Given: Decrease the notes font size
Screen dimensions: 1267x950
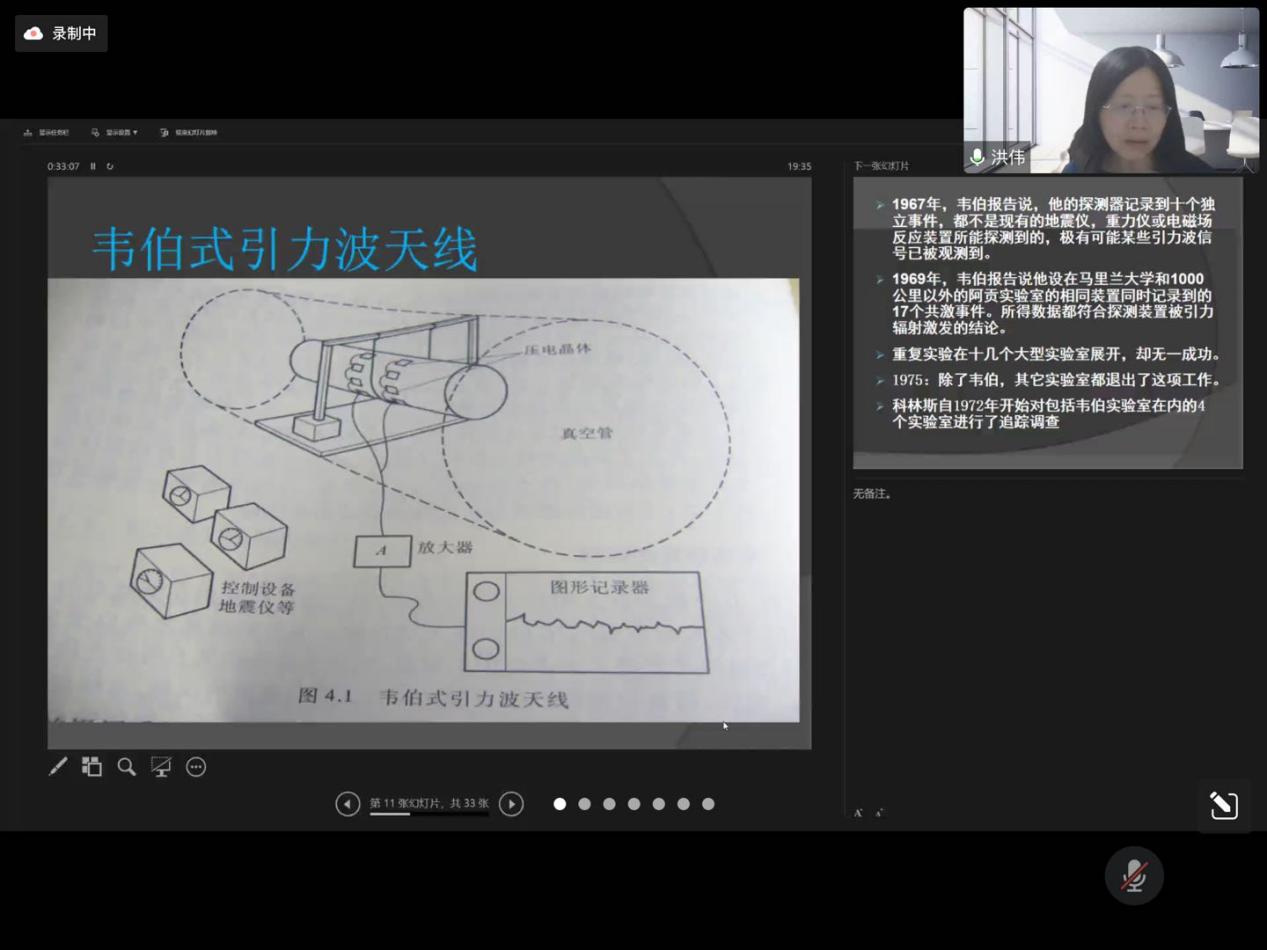Looking at the screenshot, I should click(878, 813).
